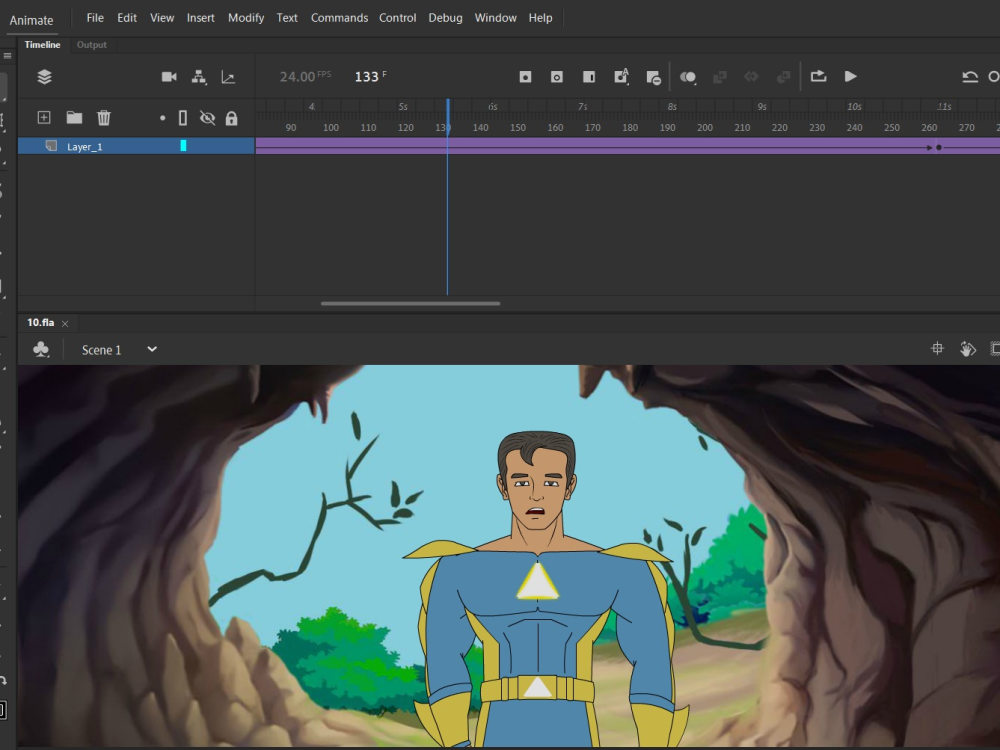Click the create tween icon
This screenshot has width=1000, height=750.
point(751,77)
